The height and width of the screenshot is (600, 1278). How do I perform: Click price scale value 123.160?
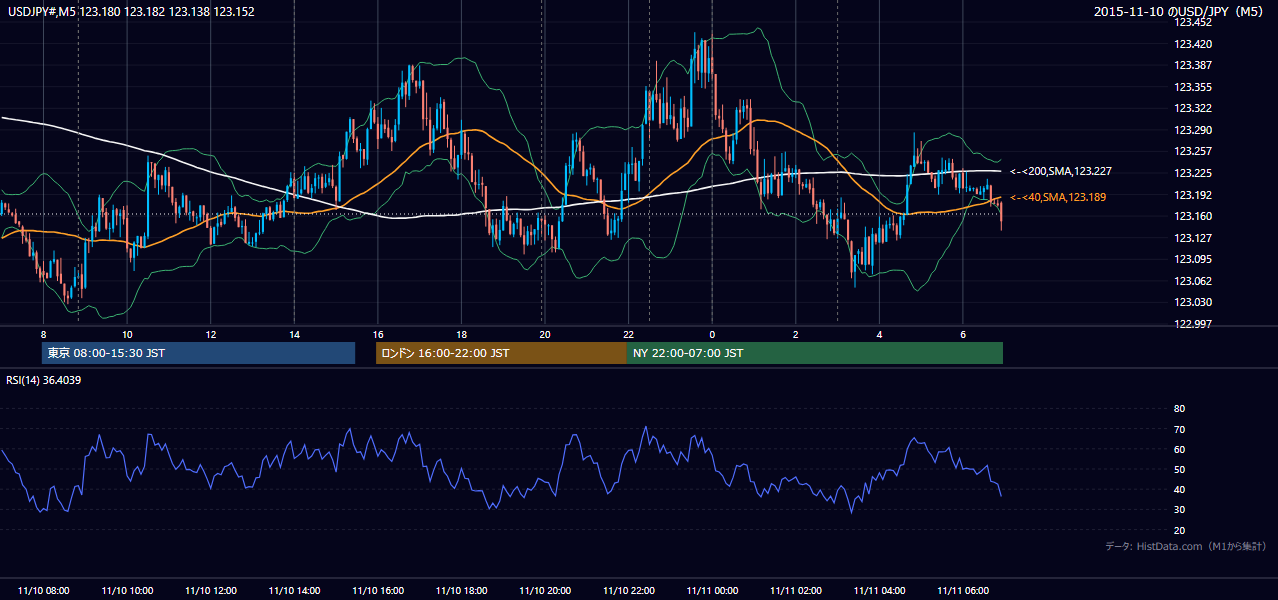[1192, 216]
